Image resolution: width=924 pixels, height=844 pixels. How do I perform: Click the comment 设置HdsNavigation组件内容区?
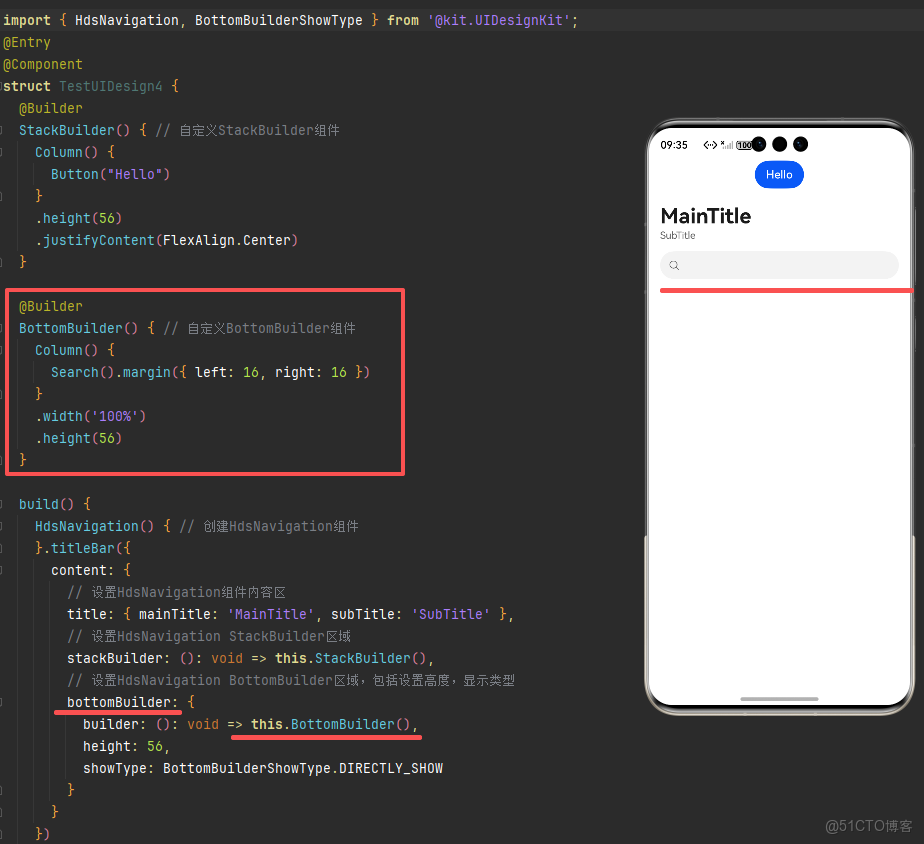pos(189,592)
